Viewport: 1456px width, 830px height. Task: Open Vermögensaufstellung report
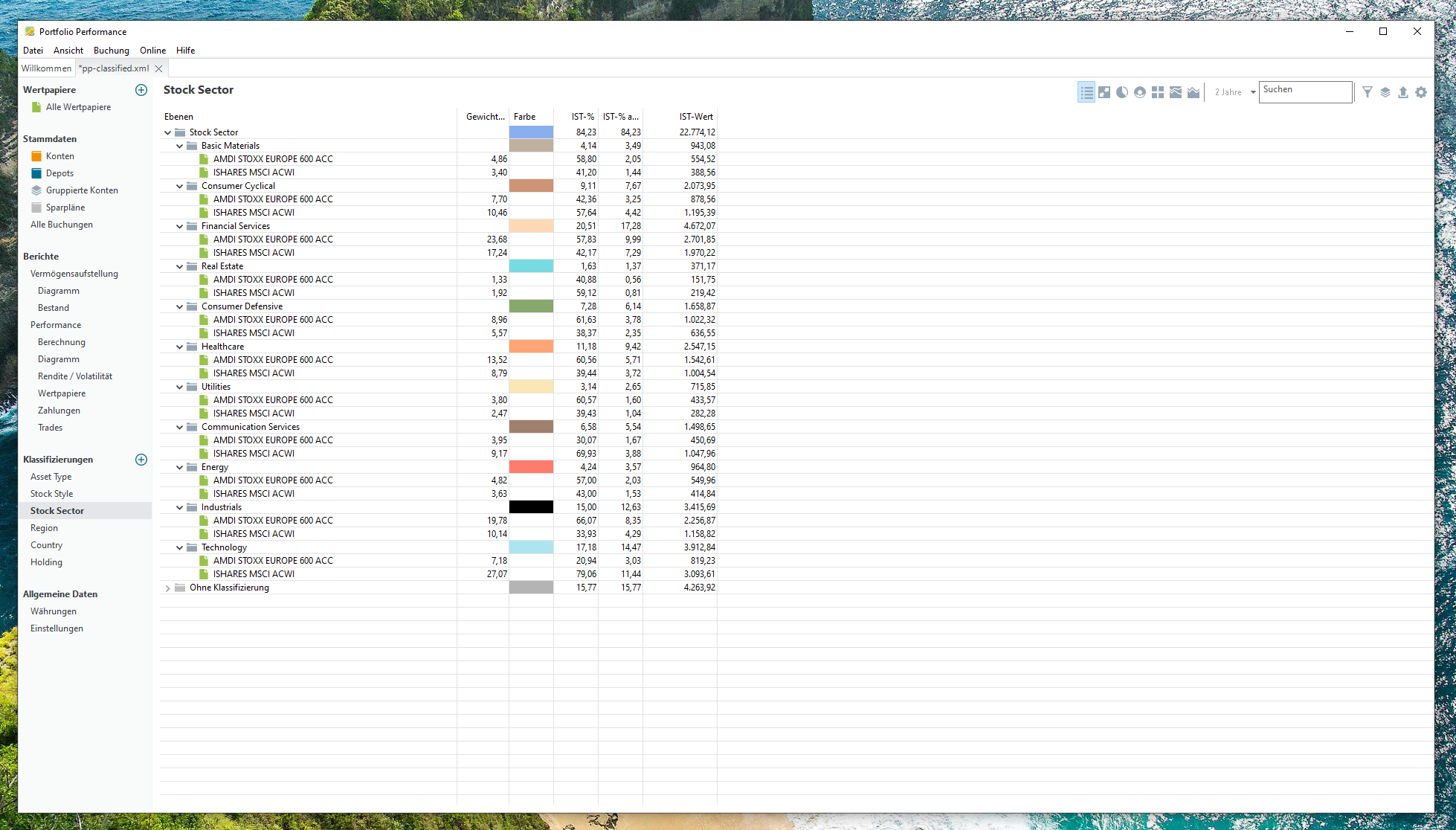74,274
